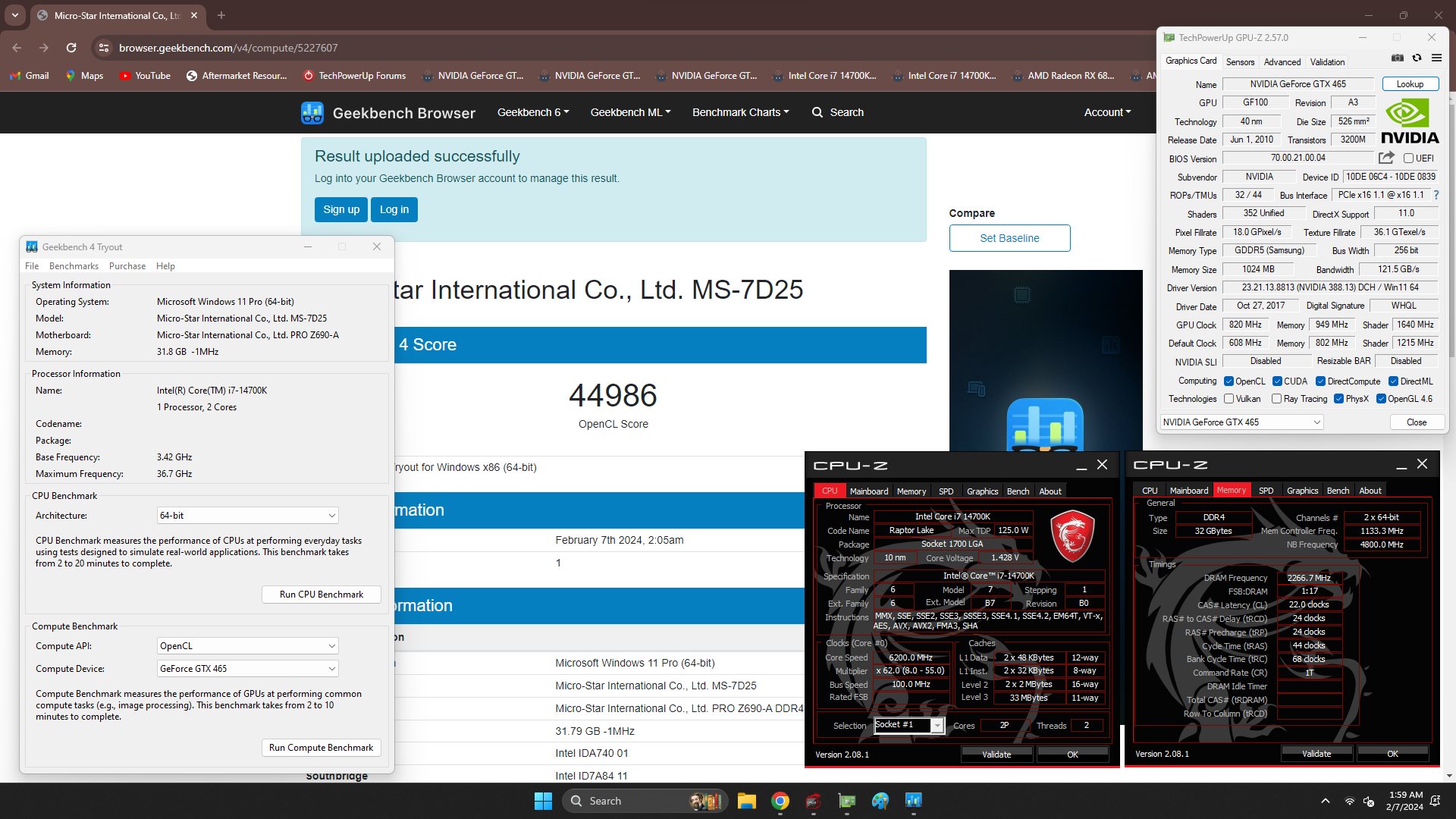
Task: Open site information icon in address bar
Action: click(x=104, y=48)
